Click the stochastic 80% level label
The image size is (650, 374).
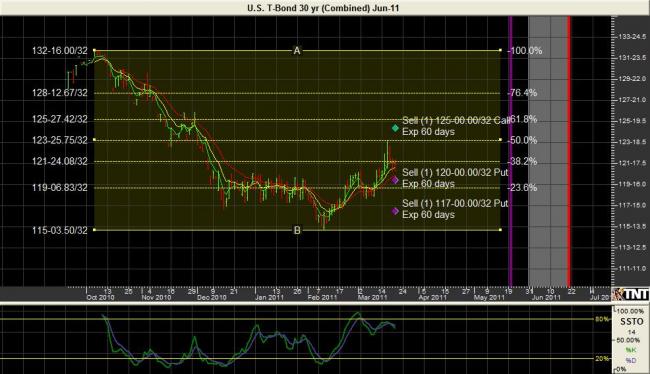click(602, 319)
